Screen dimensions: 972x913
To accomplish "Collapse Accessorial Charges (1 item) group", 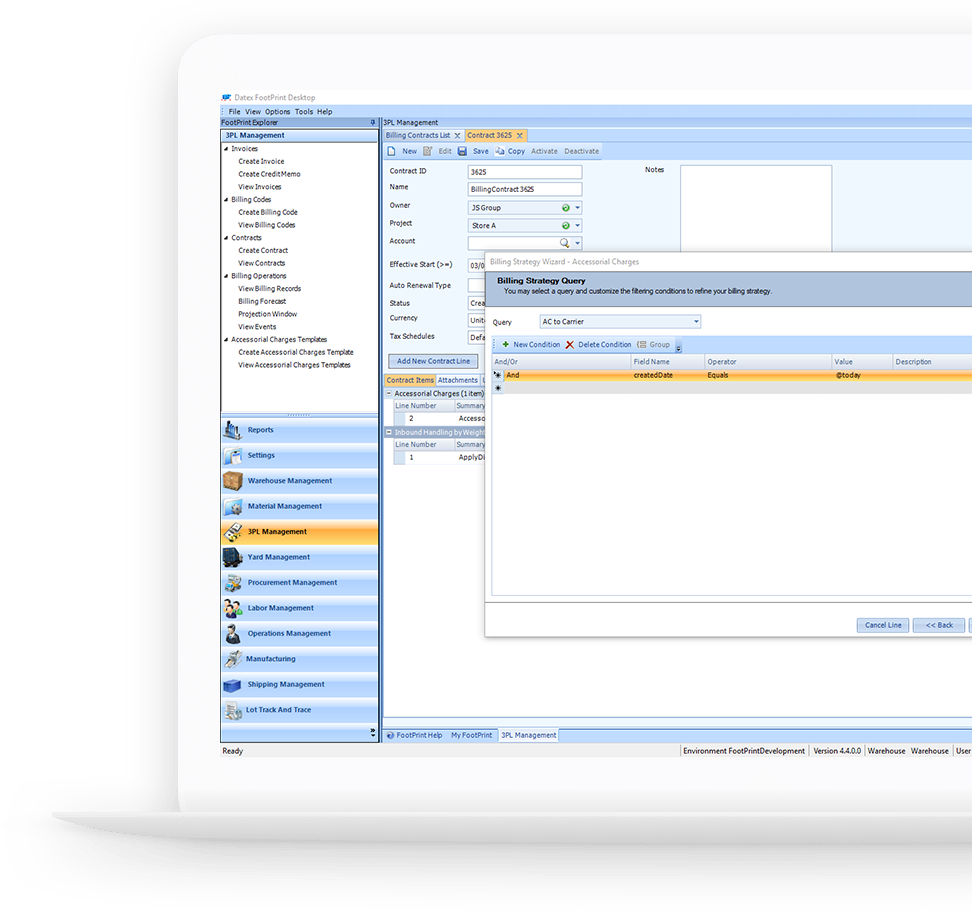I will click(x=389, y=394).
